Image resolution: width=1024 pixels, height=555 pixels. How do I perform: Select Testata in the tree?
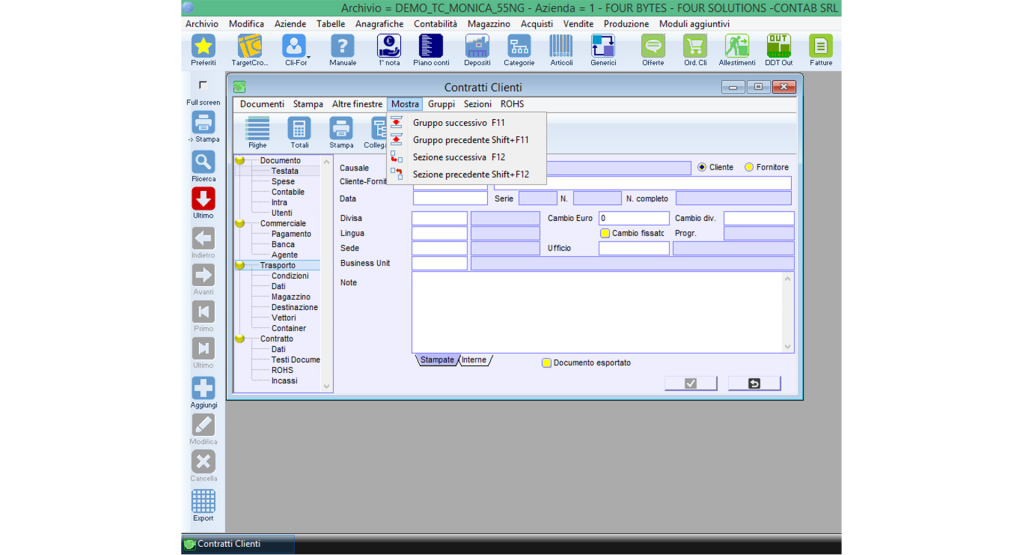point(285,171)
